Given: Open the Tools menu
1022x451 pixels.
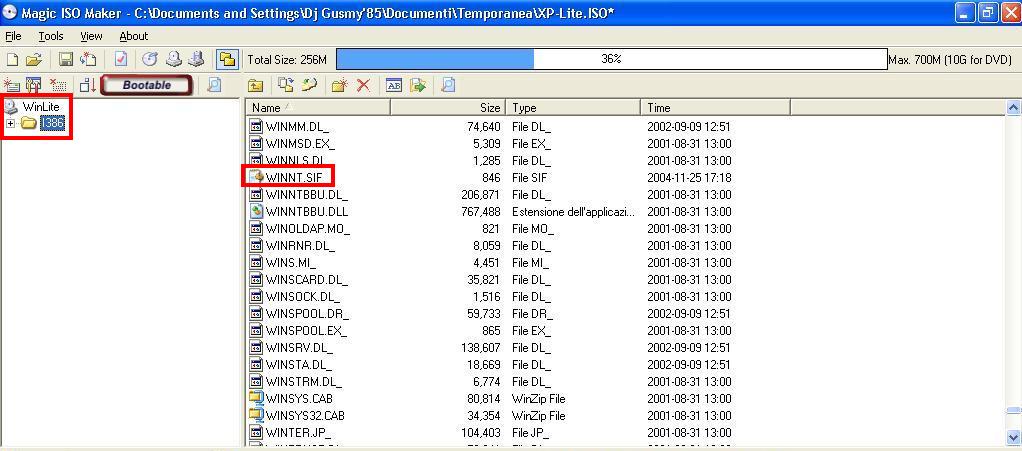Looking at the screenshot, I should tap(51, 36).
